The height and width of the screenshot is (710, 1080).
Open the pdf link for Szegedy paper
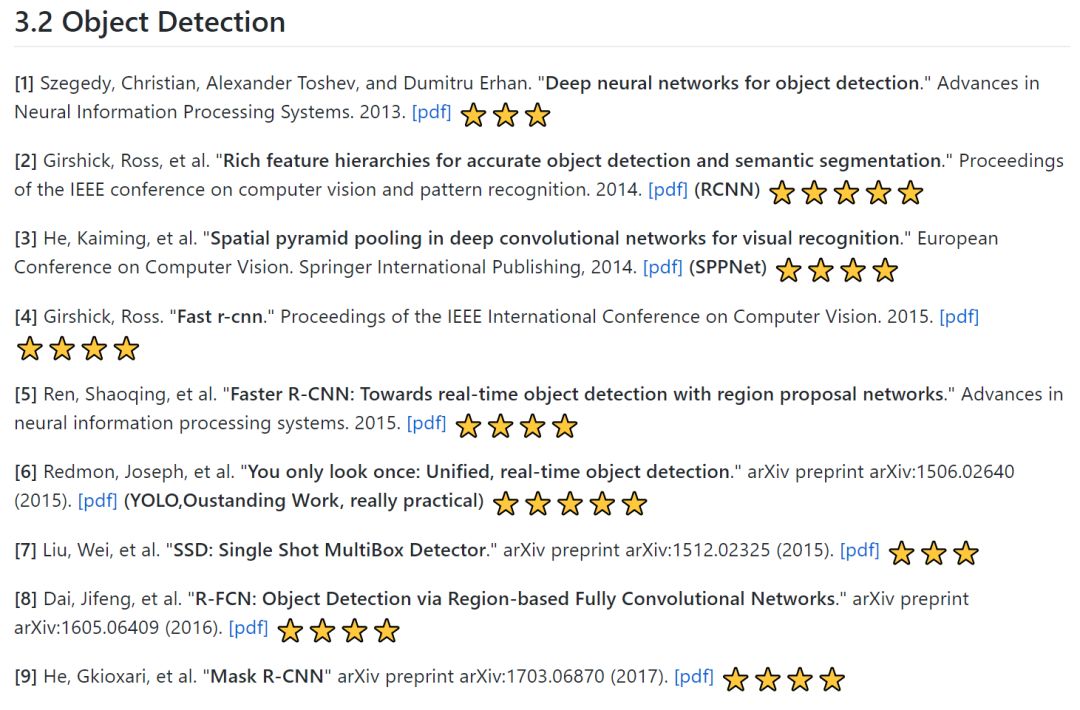point(431,112)
